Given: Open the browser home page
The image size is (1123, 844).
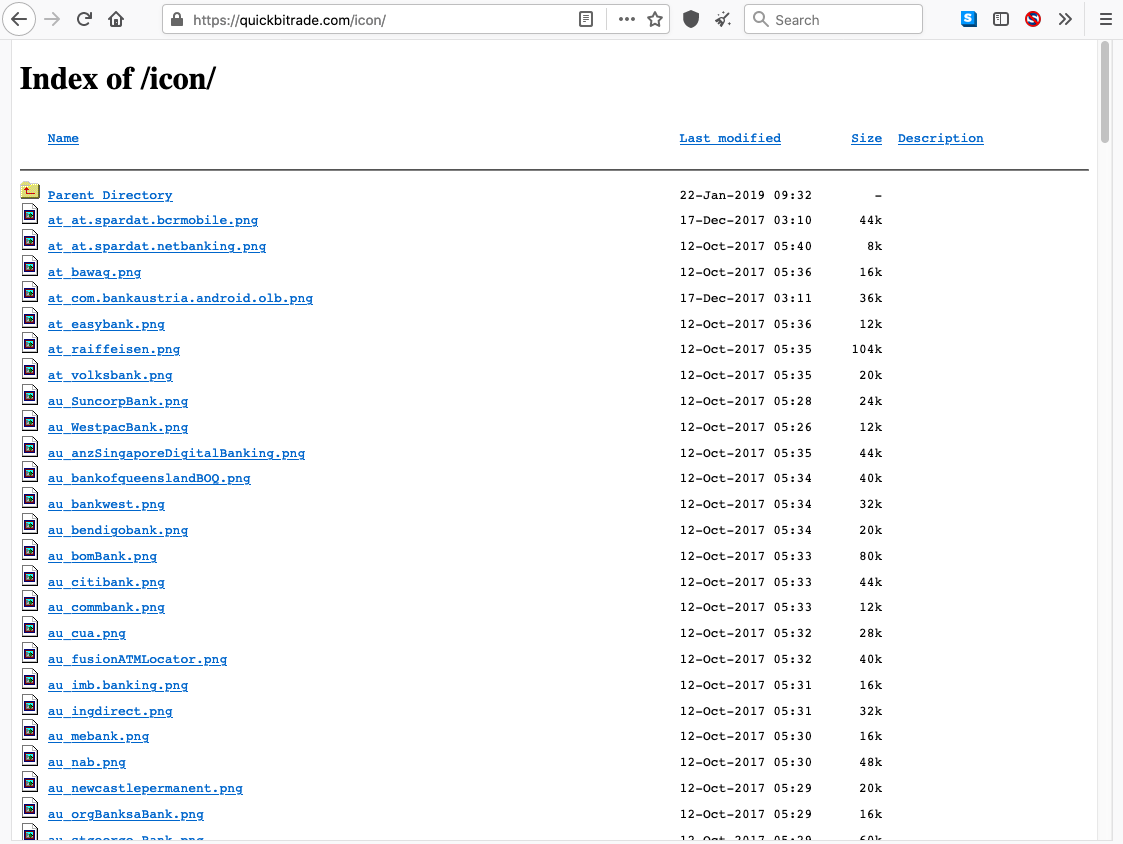Looking at the screenshot, I should [x=116, y=19].
